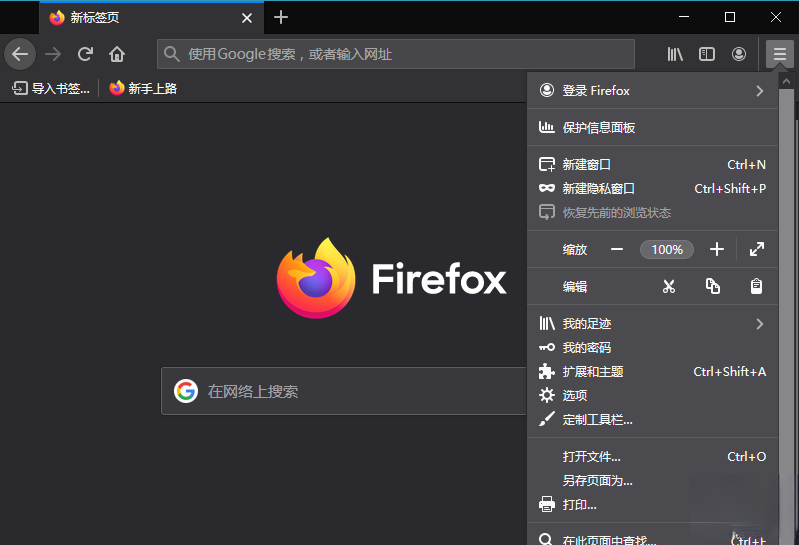Close the 新标签页 tab
799x545 pixels.
(247, 18)
